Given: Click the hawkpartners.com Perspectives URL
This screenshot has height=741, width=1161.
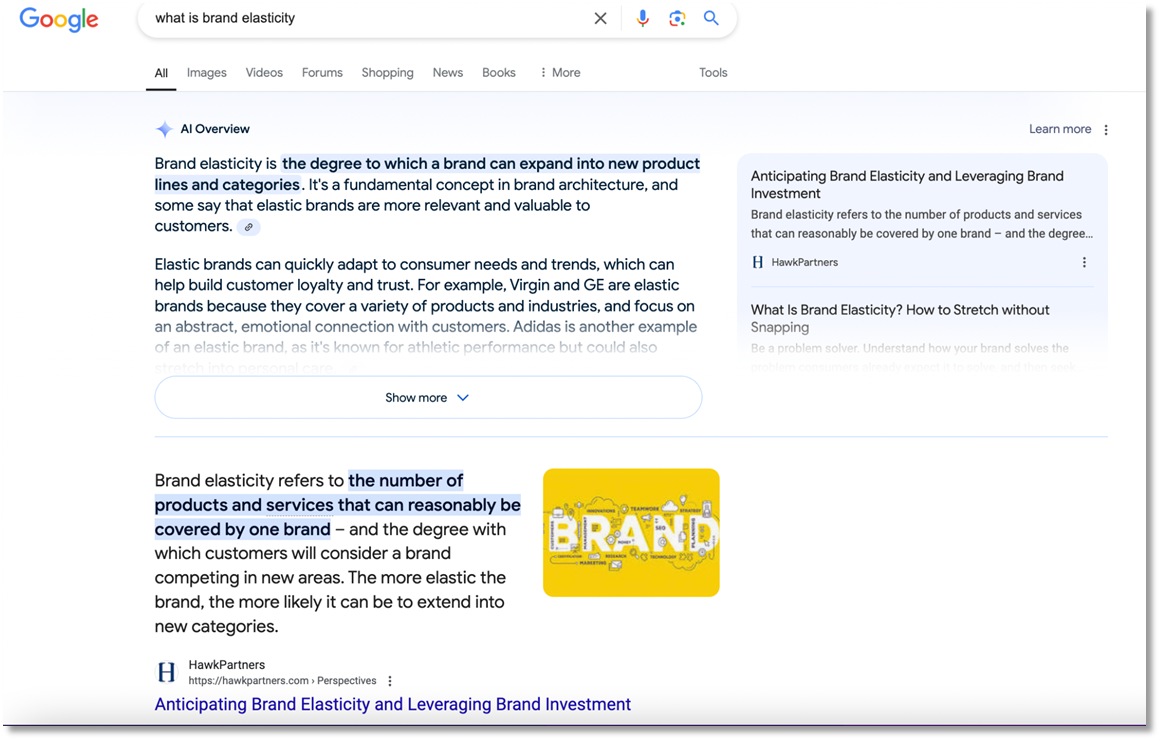Looking at the screenshot, I should [x=282, y=681].
